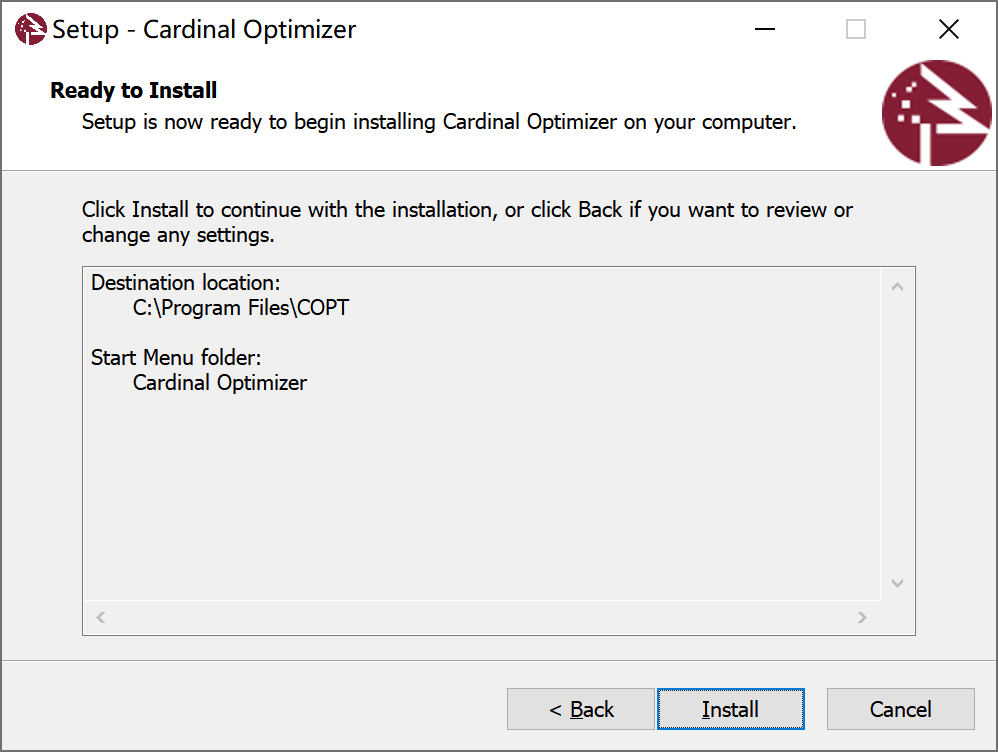Click the large Cardinal Optimizer logo
Viewport: 998px width, 752px height.
tap(936, 113)
